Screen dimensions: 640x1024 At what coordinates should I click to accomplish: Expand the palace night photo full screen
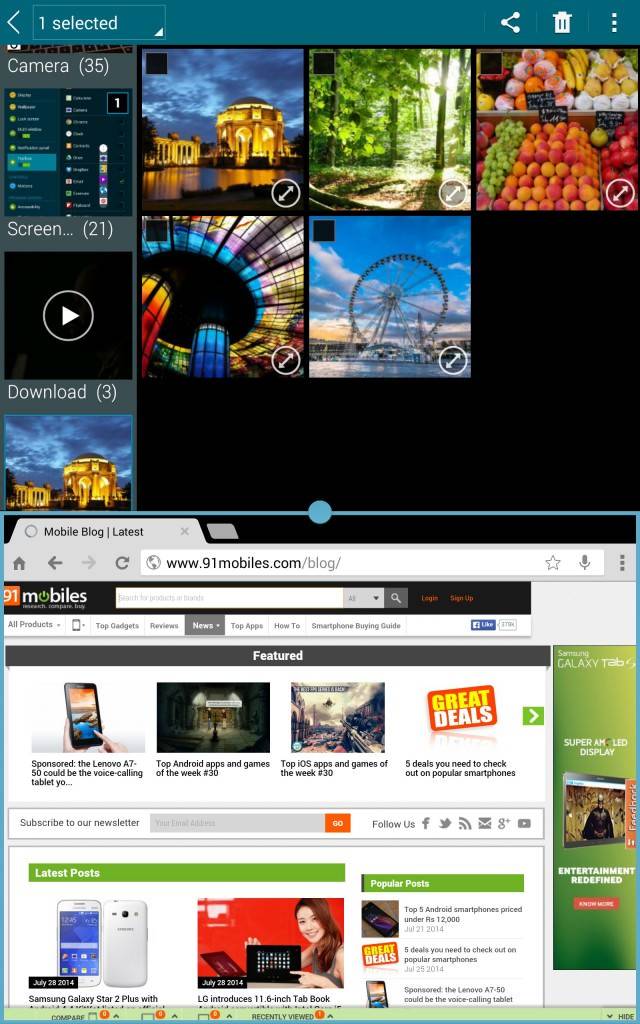285,193
